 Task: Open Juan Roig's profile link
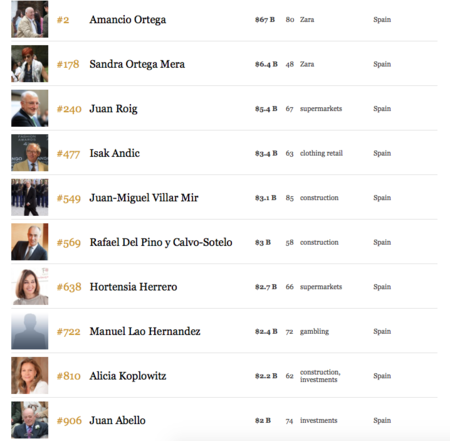point(113,109)
